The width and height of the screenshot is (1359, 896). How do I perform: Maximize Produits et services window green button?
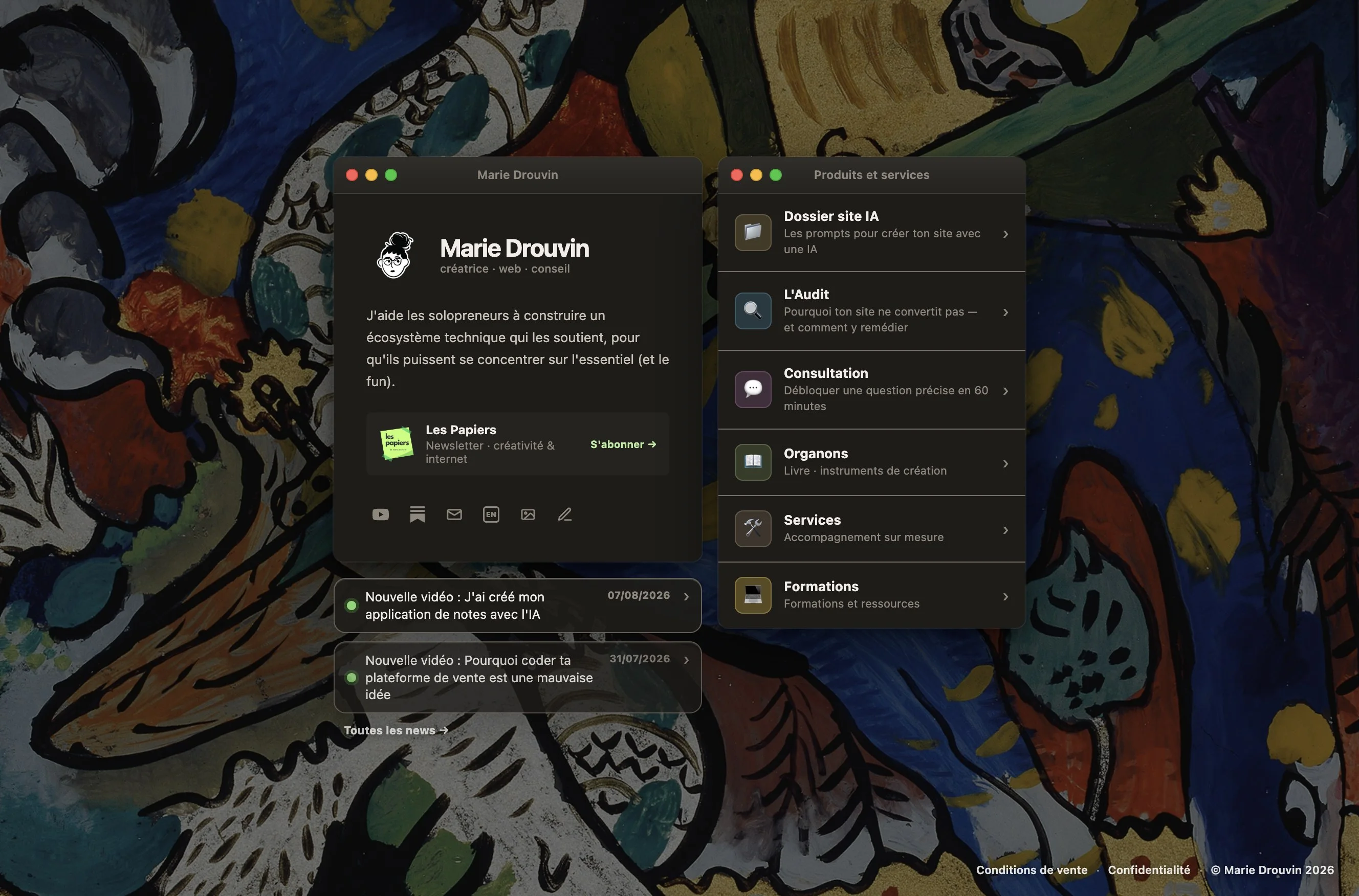776,175
